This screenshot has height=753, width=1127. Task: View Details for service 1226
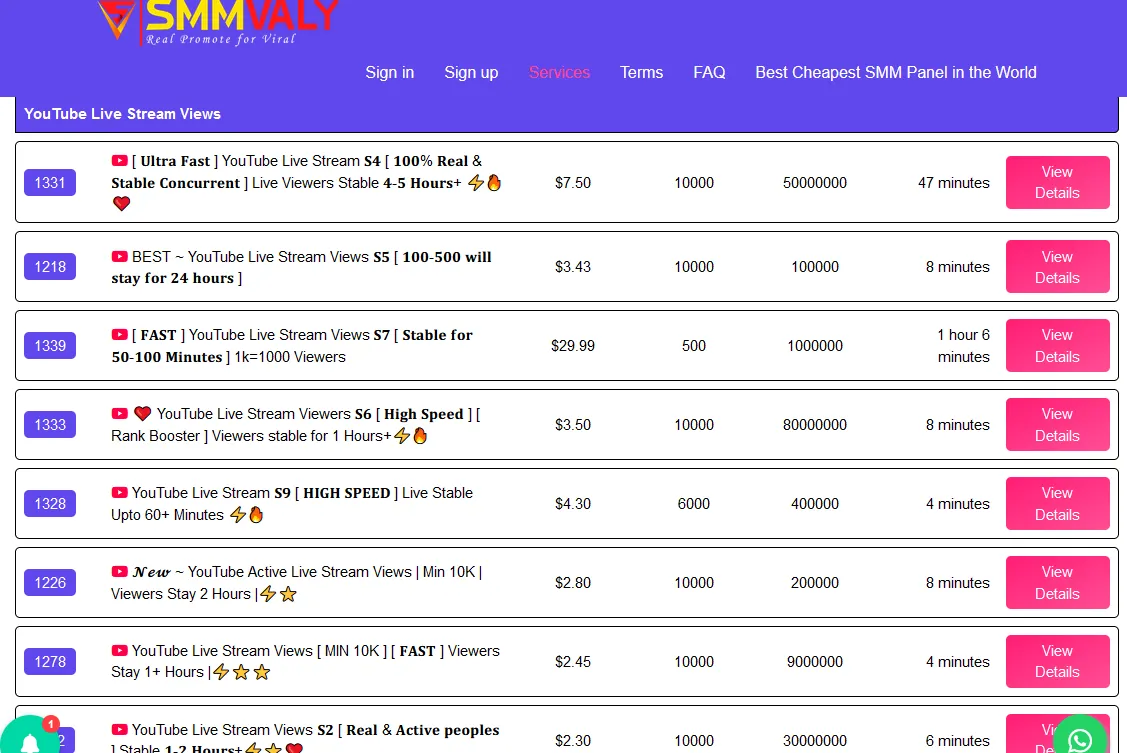pyautogui.click(x=1057, y=583)
